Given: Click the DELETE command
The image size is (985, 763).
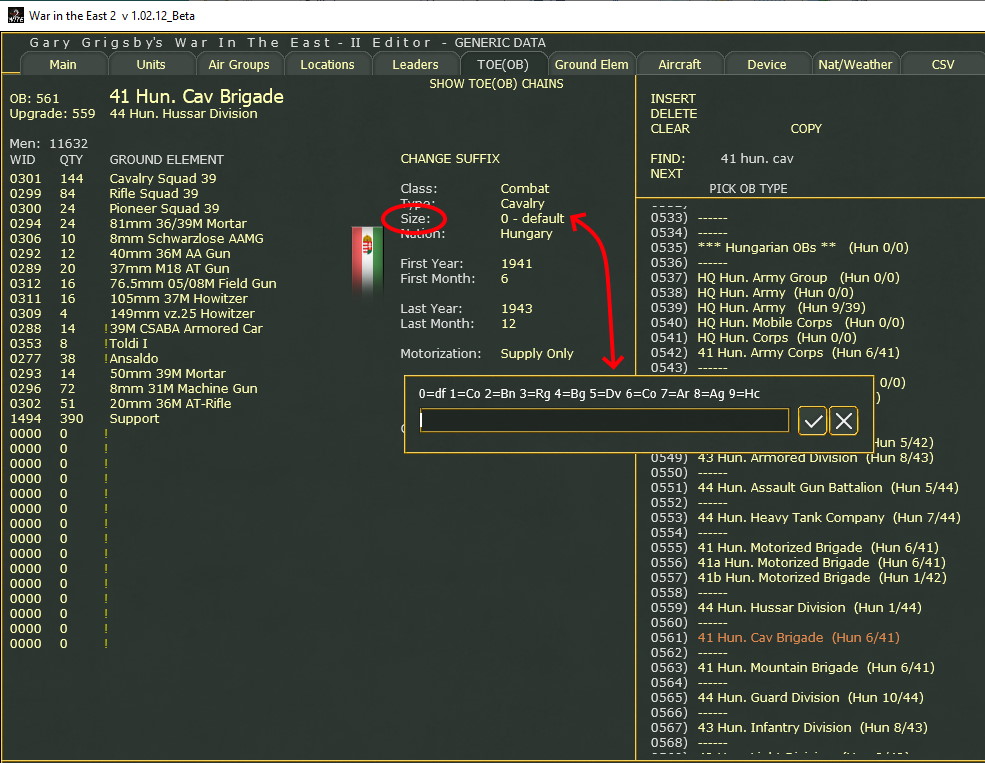Looking at the screenshot, I should (x=673, y=114).
